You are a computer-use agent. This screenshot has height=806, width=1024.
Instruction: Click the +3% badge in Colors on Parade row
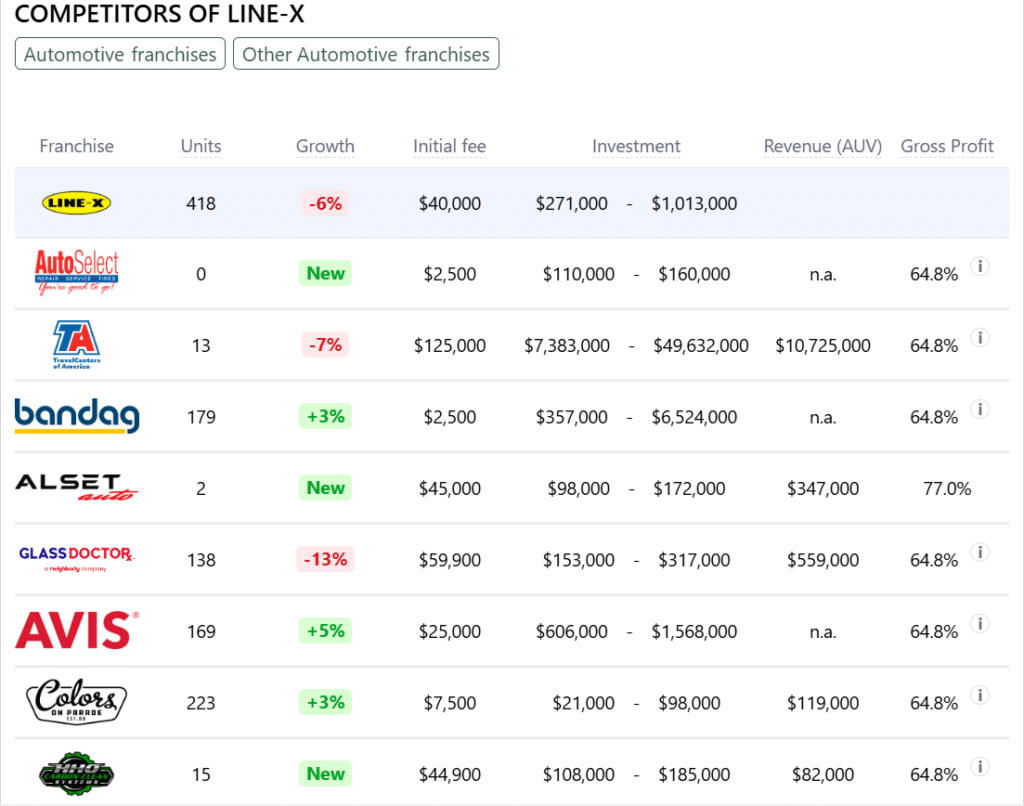coord(325,702)
